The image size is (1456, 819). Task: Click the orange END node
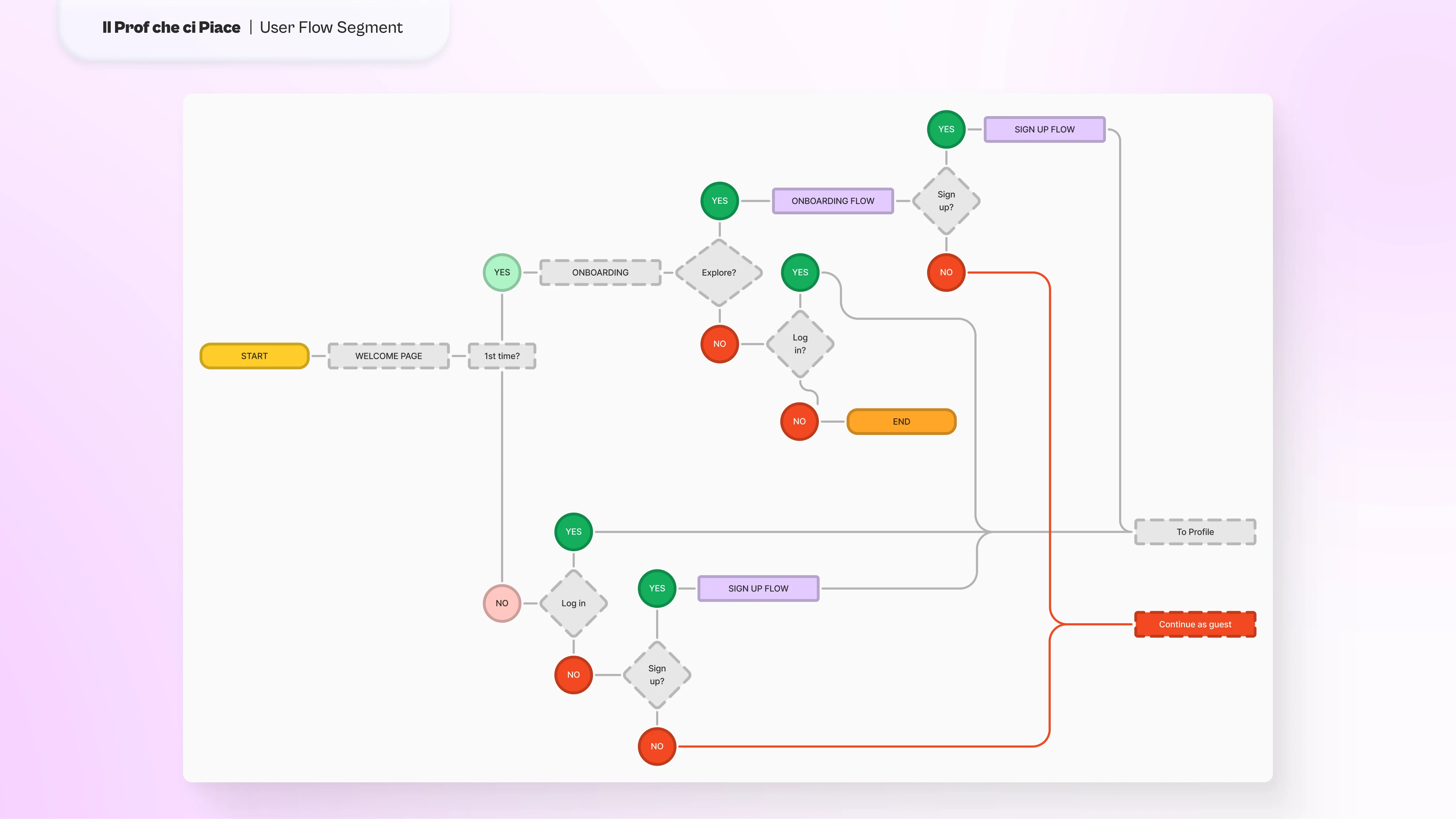point(901,422)
